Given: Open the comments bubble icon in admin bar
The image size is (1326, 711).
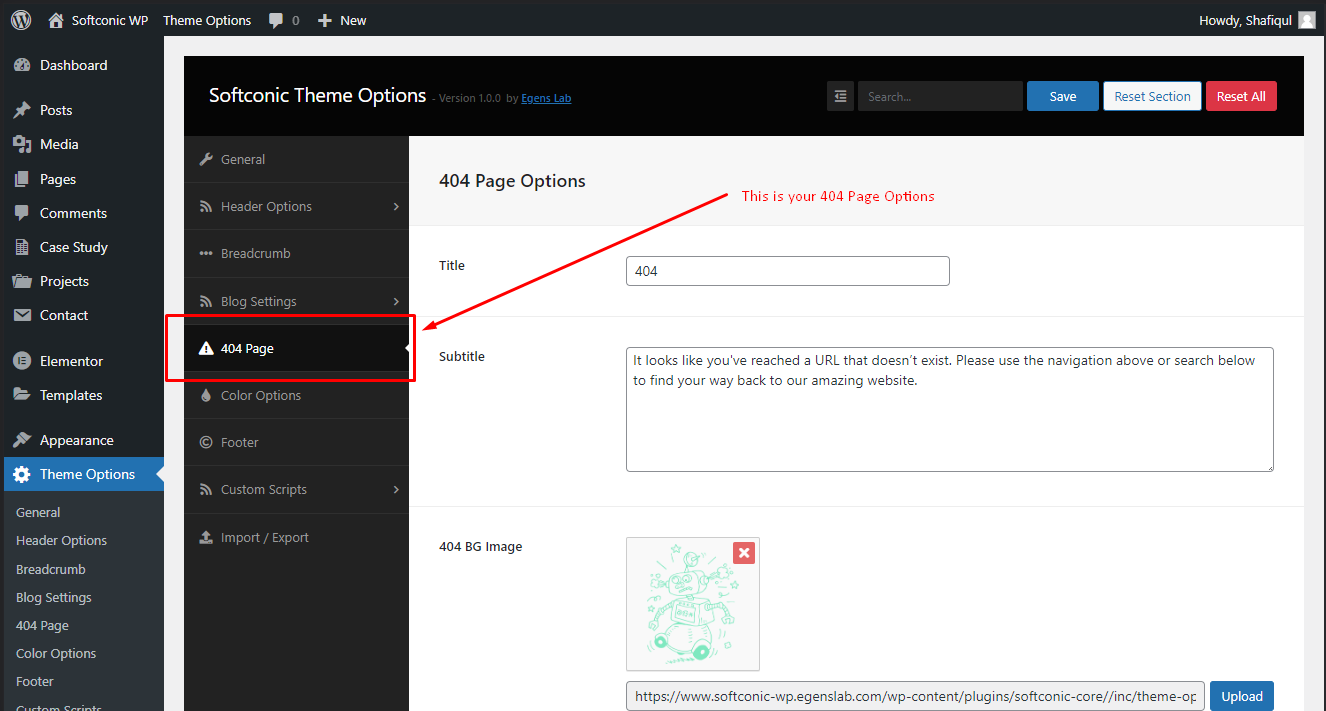Looking at the screenshot, I should 276,20.
